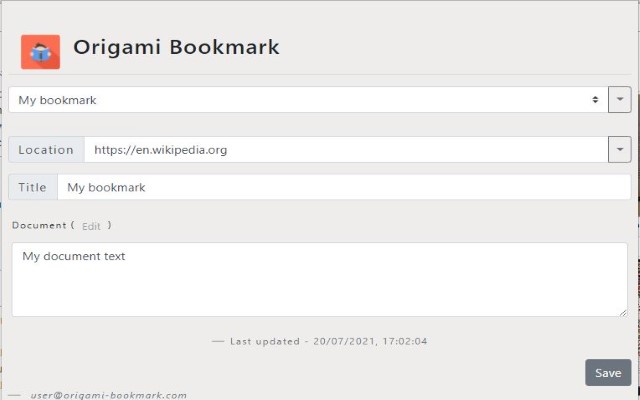The width and height of the screenshot is (640, 400).
Task: Click the Location field label
Action: point(46,150)
